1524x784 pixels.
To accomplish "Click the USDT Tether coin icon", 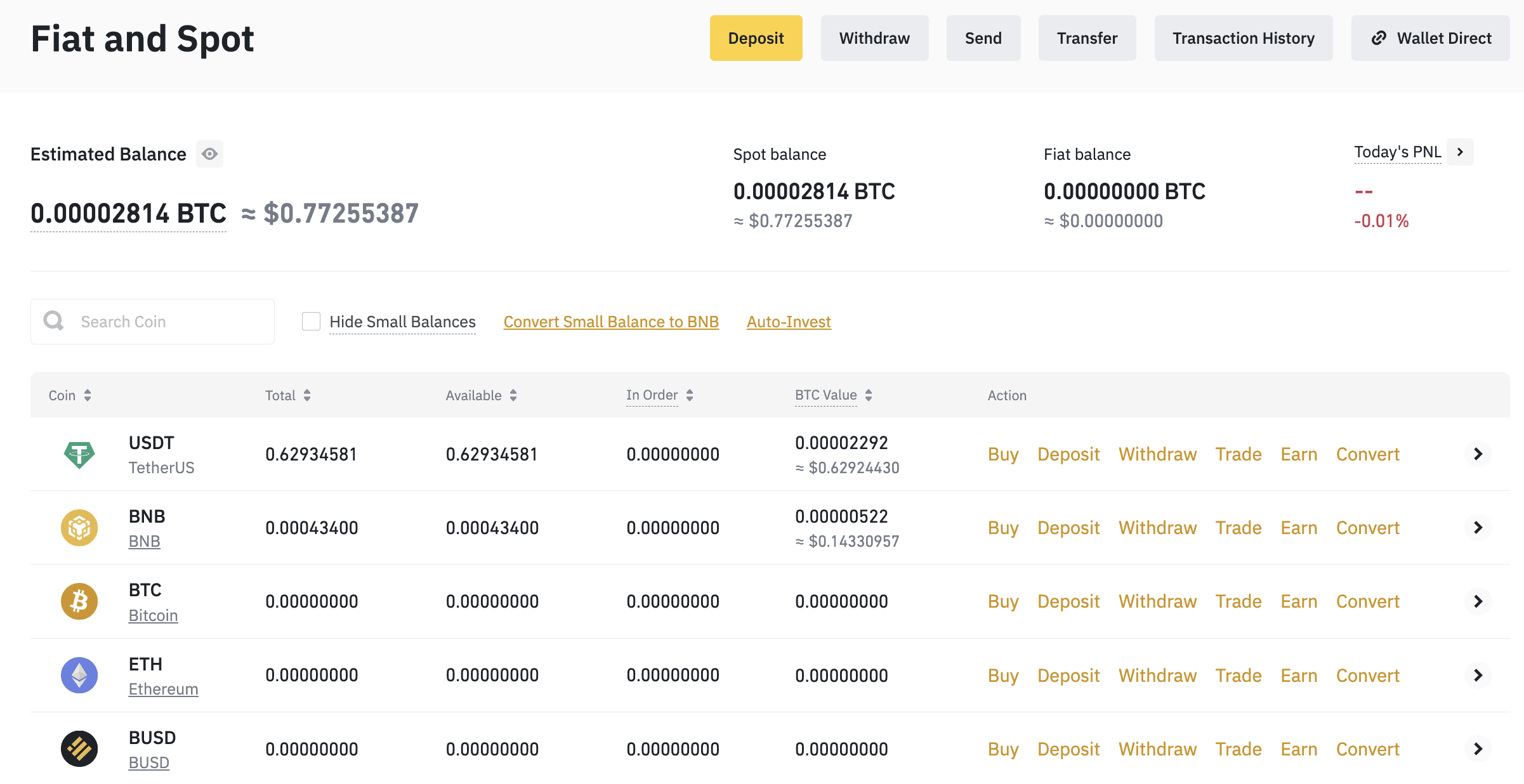I will pos(79,454).
